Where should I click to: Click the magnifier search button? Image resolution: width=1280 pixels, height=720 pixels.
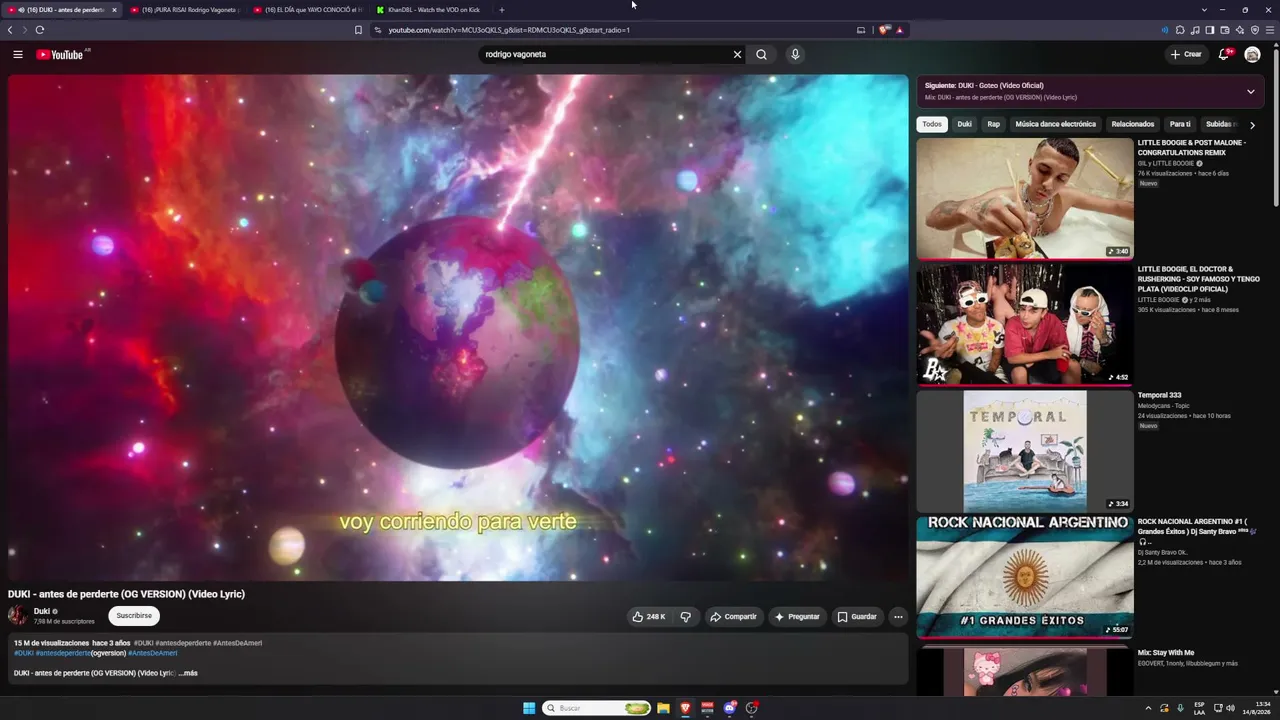tap(762, 55)
